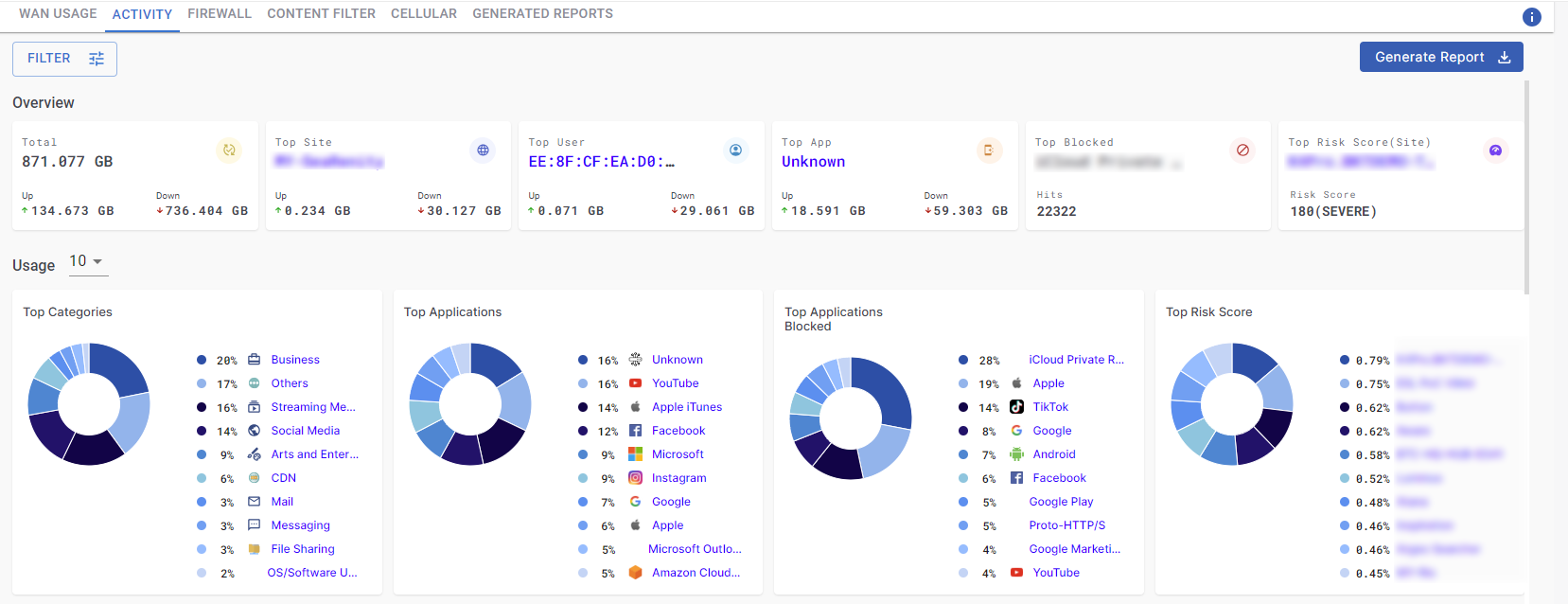Click the Top Site globe icon

[483, 151]
